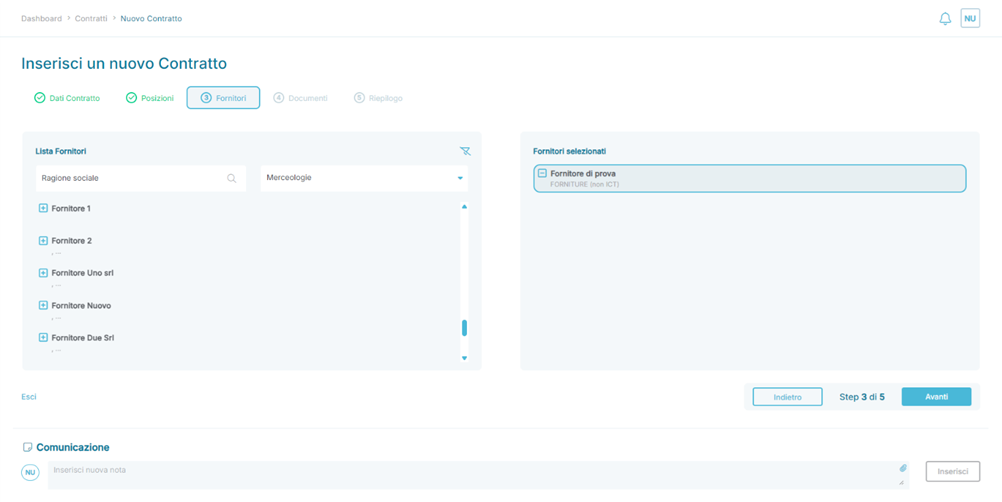Screen dimensions: 1002x502
Task: Focus the Ragione sociale search field
Action: pyautogui.click(x=141, y=178)
